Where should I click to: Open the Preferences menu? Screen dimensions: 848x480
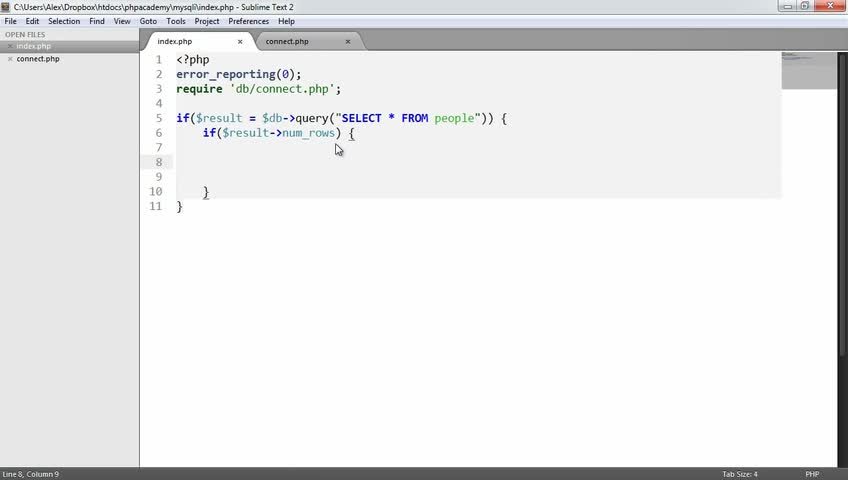point(248,21)
